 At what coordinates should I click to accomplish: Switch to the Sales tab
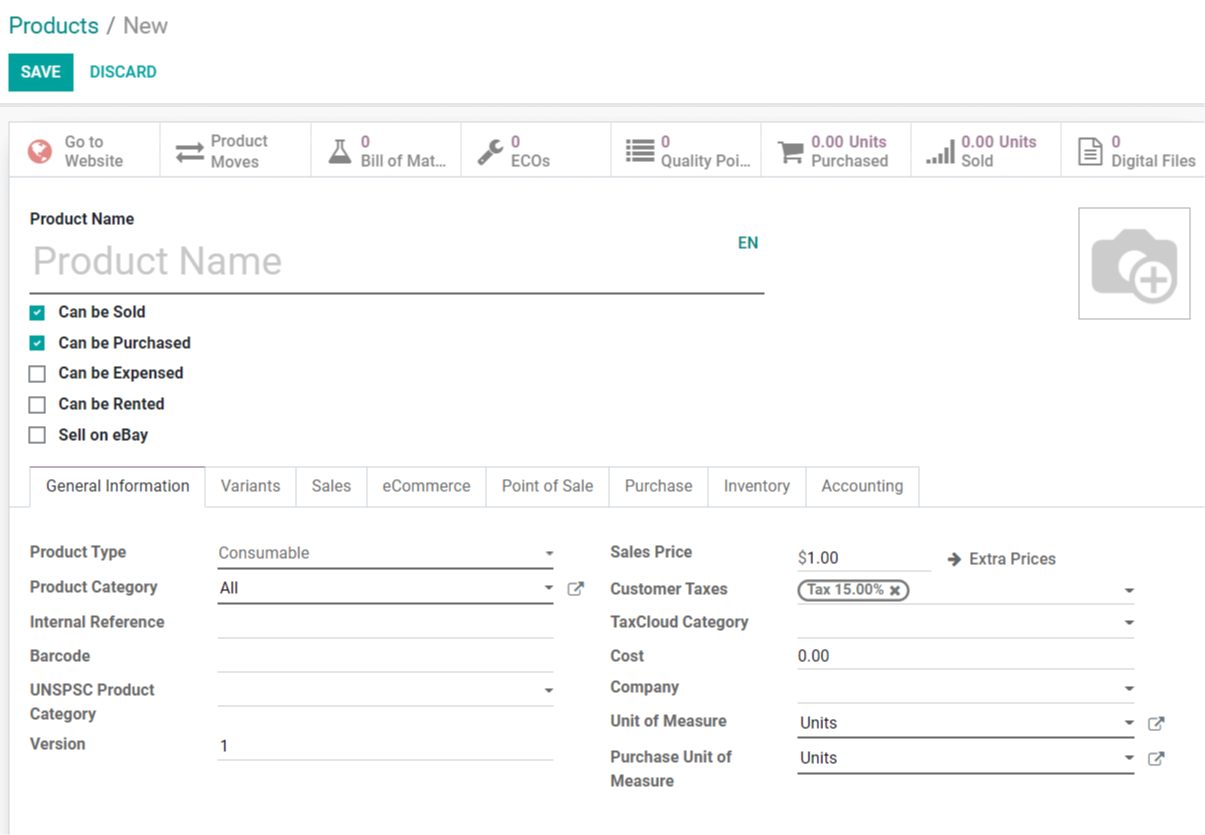331,486
